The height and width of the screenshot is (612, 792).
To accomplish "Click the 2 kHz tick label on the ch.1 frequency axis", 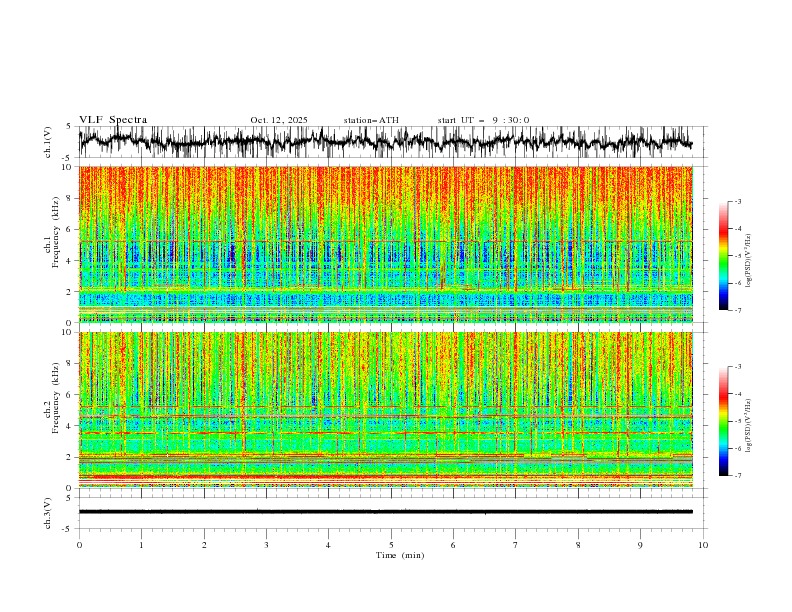I will [x=70, y=292].
